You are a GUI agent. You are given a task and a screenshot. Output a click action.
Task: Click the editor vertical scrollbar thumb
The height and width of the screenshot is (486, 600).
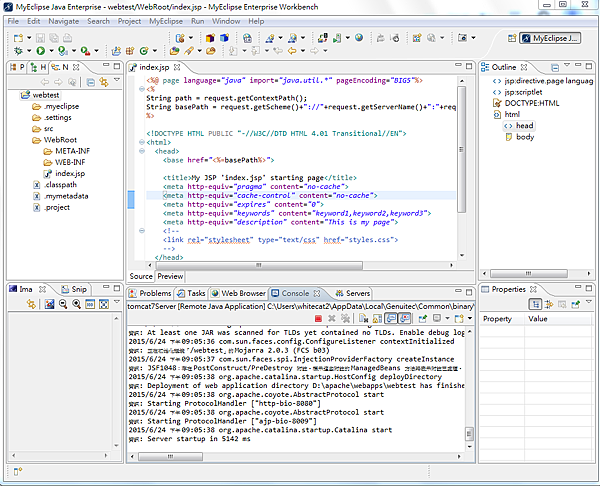(x=461, y=149)
